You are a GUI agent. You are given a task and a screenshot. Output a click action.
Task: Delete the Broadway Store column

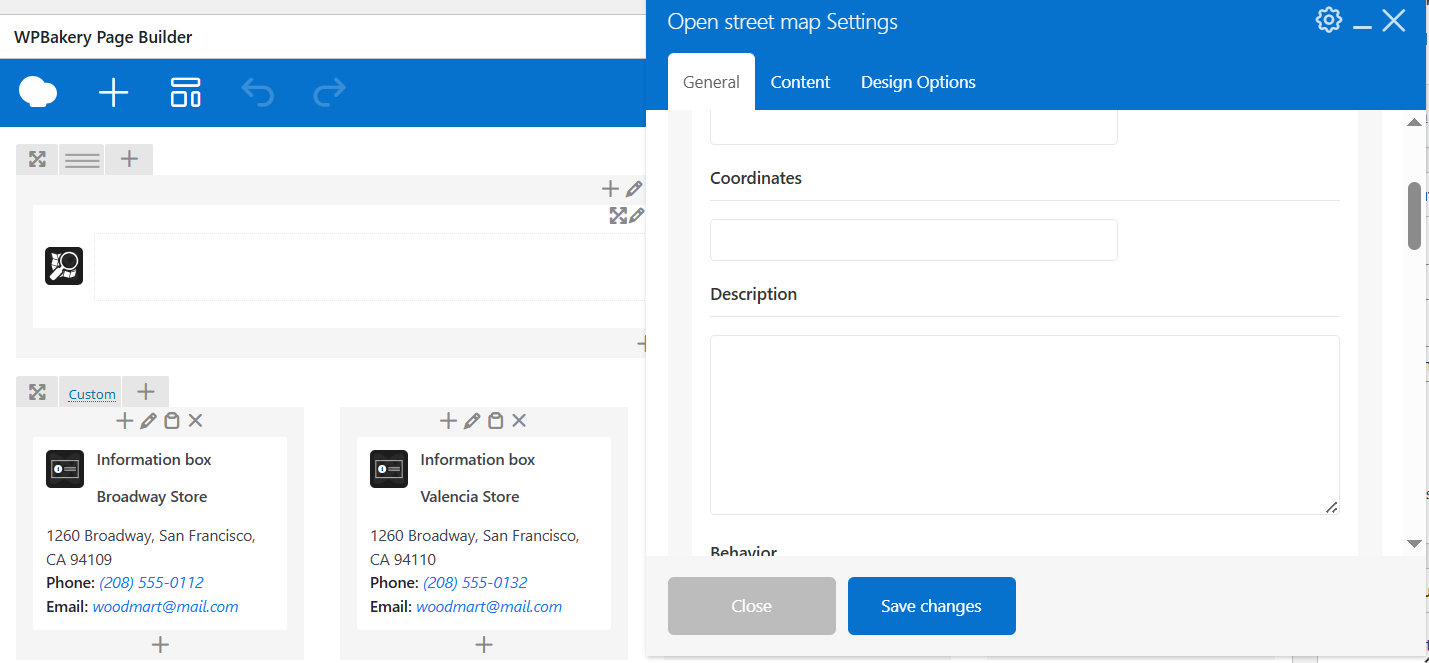[x=196, y=421]
